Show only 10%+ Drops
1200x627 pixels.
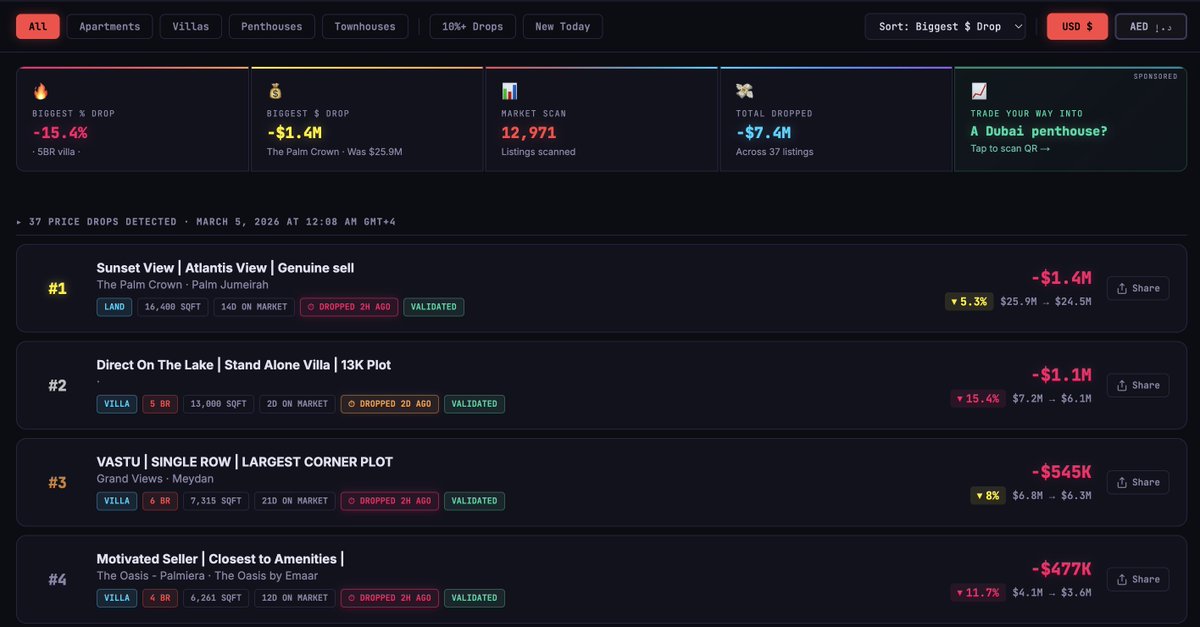473,27
